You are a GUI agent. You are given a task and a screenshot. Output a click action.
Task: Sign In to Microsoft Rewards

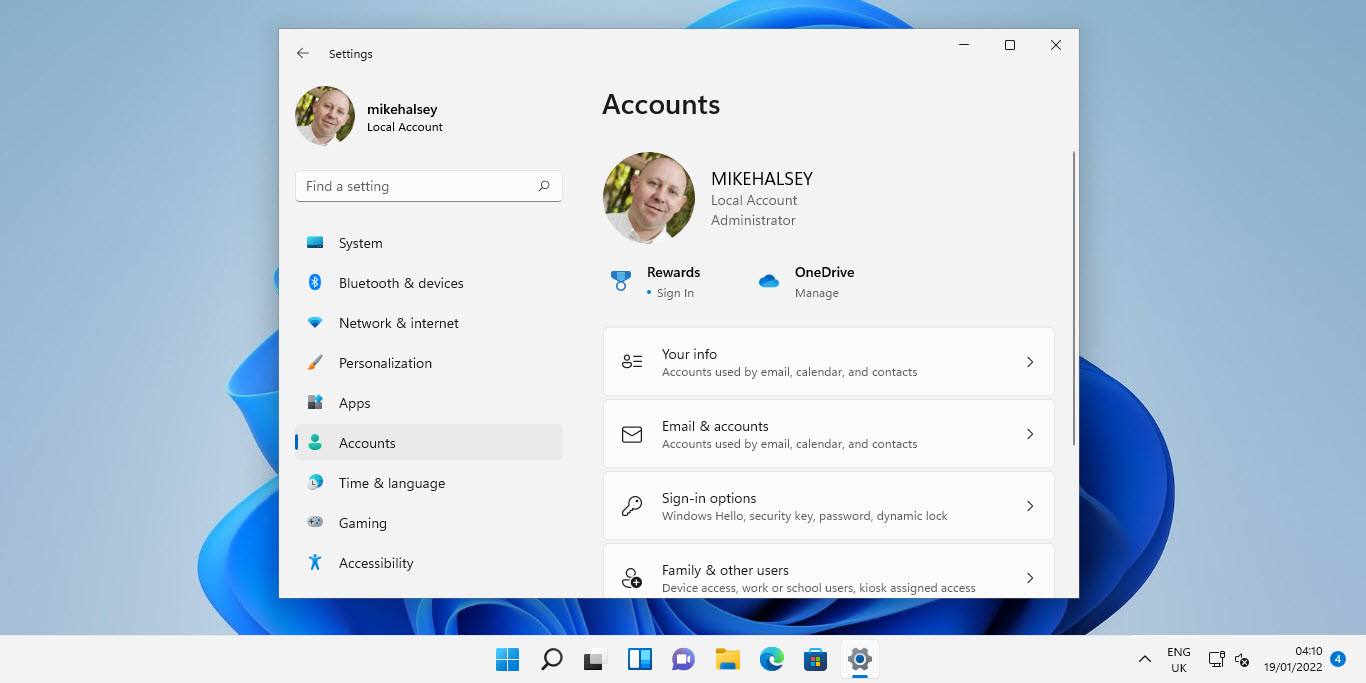coord(674,293)
